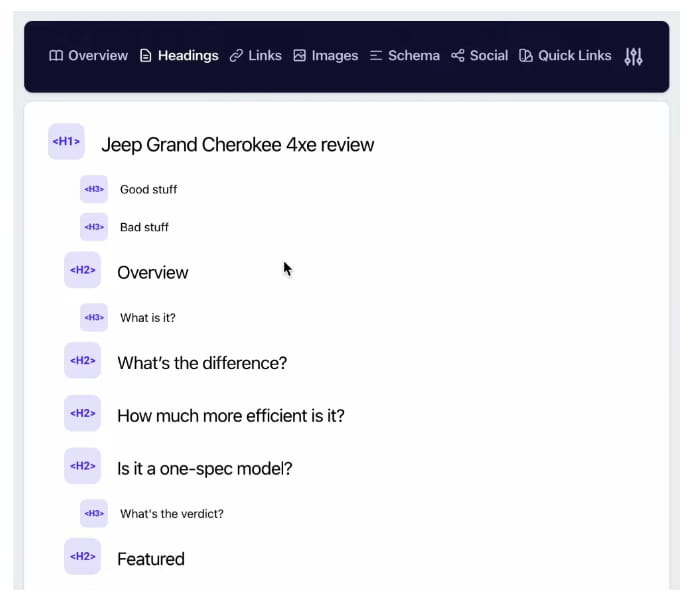This screenshot has height=603, width=690.
Task: Select the 'What's the difference?' heading text
Action: [202, 363]
